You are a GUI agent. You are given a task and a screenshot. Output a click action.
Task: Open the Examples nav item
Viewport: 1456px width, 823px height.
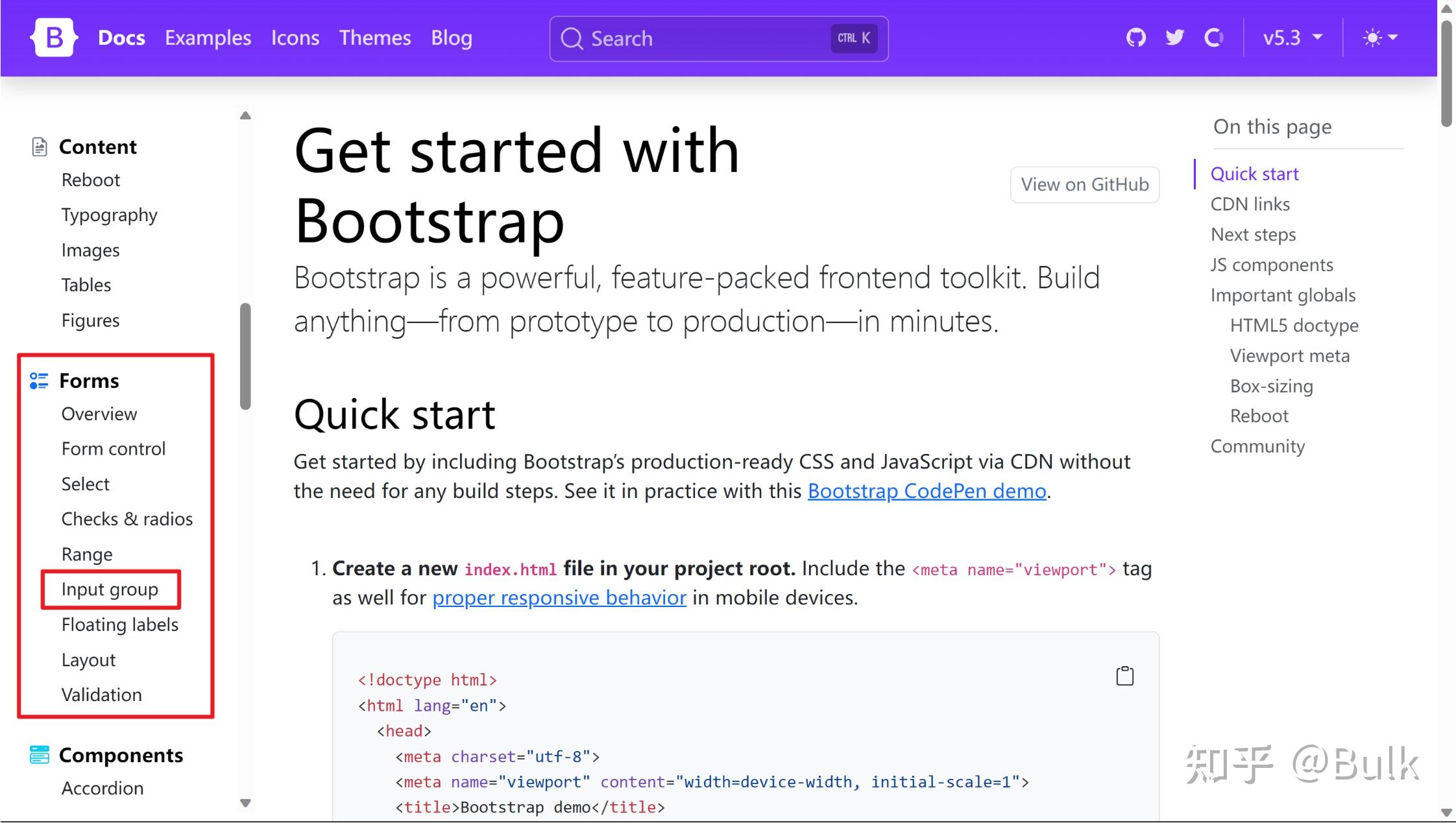(208, 38)
